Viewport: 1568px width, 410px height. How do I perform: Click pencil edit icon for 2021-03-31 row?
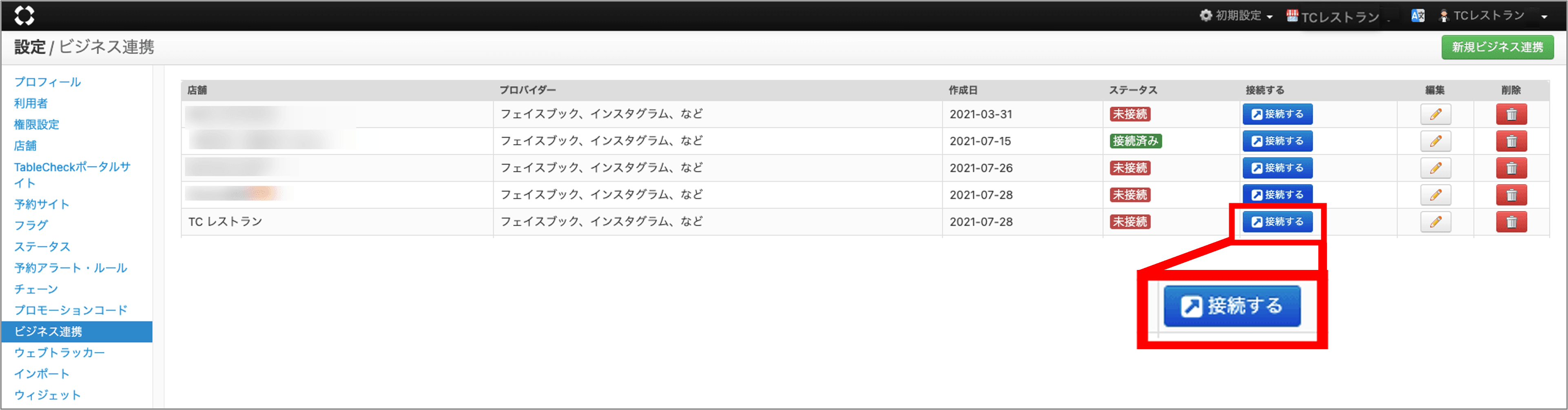[x=1435, y=114]
